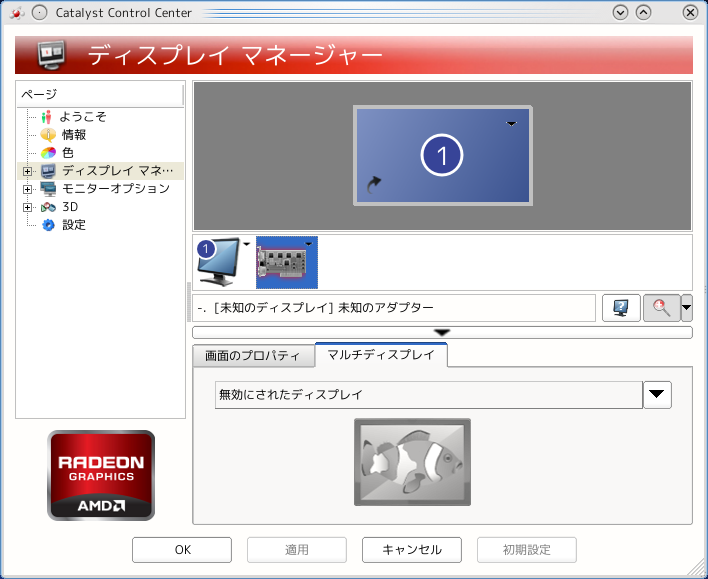Click the 適用 apply button
Image resolution: width=708 pixels, height=579 pixels.
click(x=297, y=550)
